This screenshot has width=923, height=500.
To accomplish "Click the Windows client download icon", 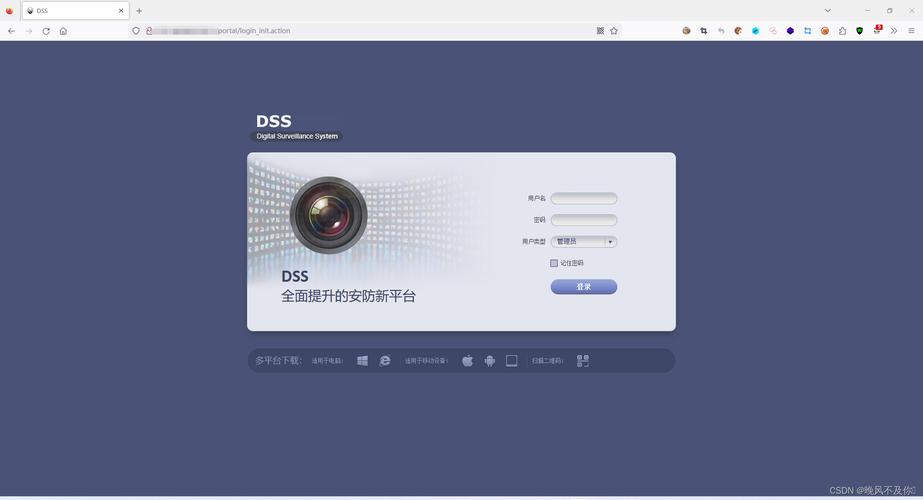I will [363, 361].
